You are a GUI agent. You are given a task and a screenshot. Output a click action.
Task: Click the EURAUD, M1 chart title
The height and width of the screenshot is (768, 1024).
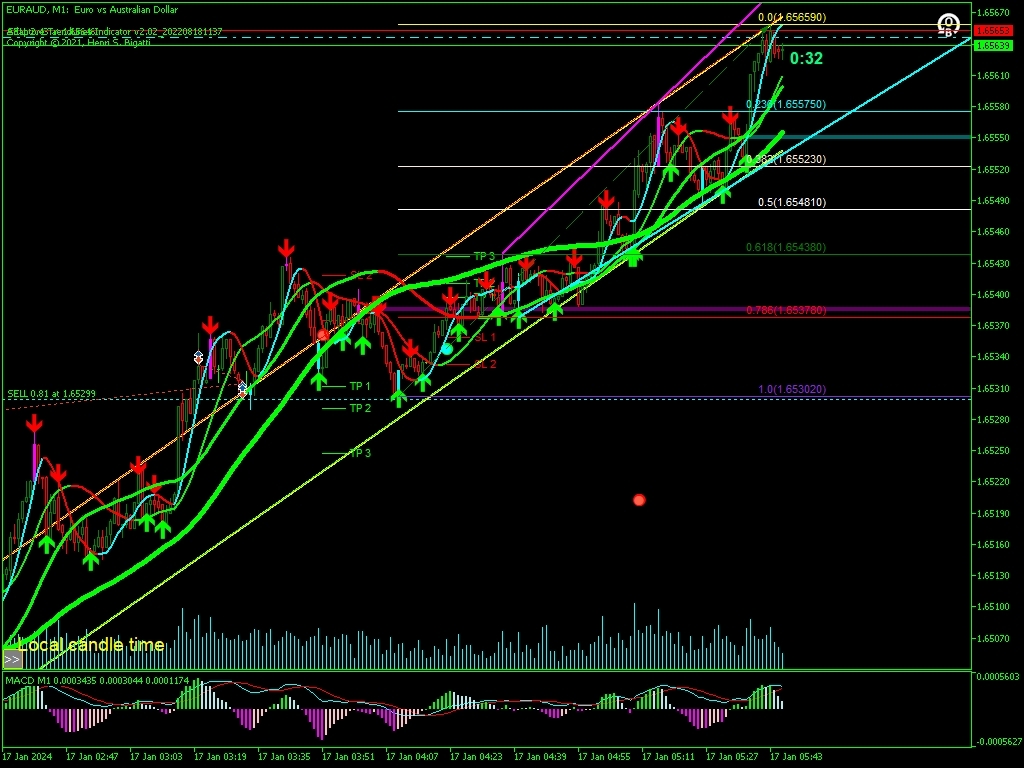pos(91,10)
